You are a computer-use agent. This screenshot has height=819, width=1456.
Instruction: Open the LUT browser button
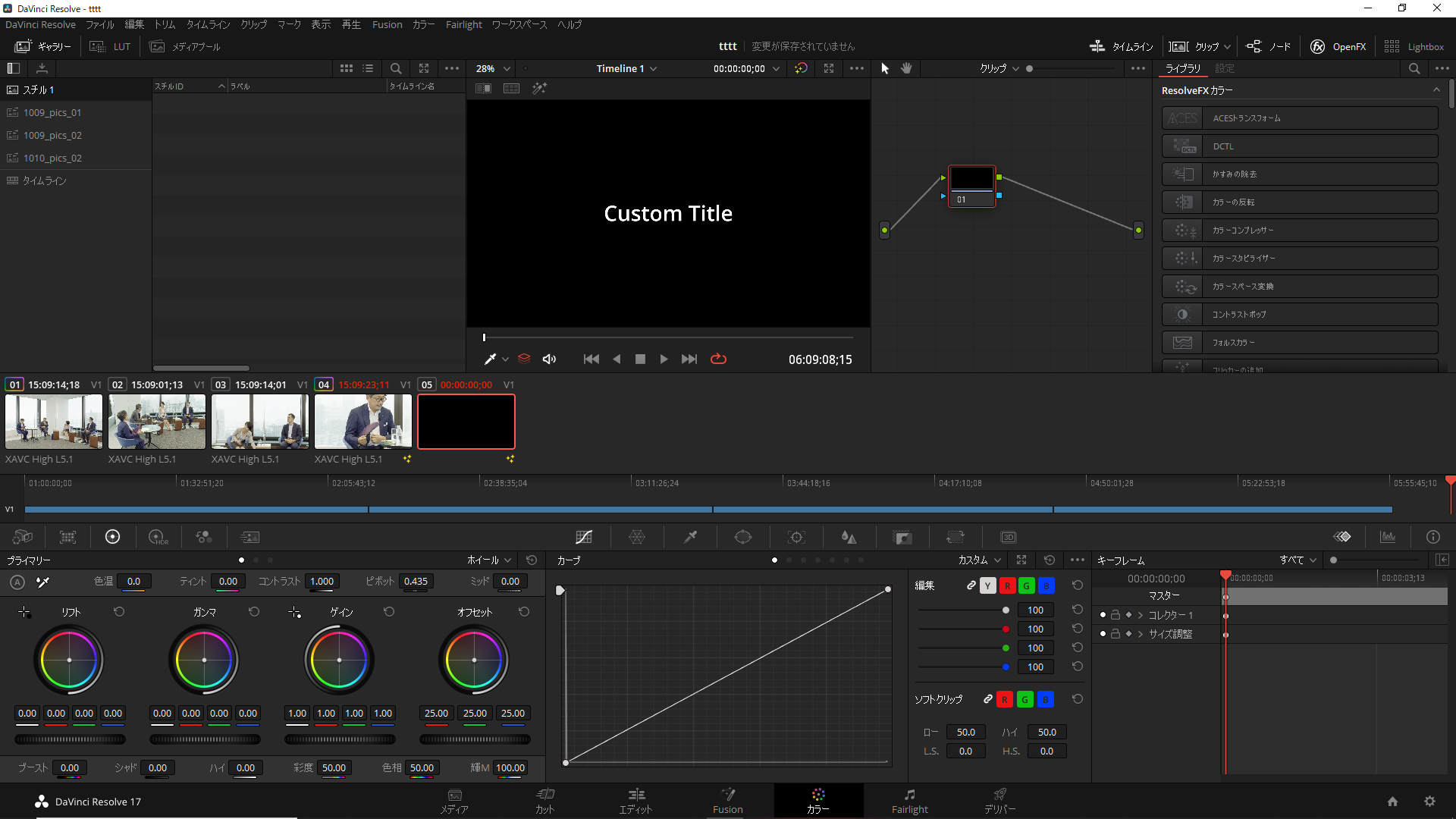[x=111, y=46]
